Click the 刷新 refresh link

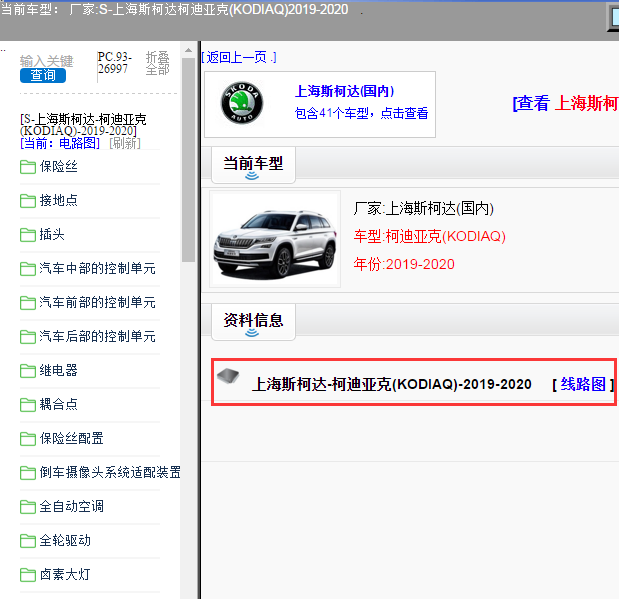[125, 143]
